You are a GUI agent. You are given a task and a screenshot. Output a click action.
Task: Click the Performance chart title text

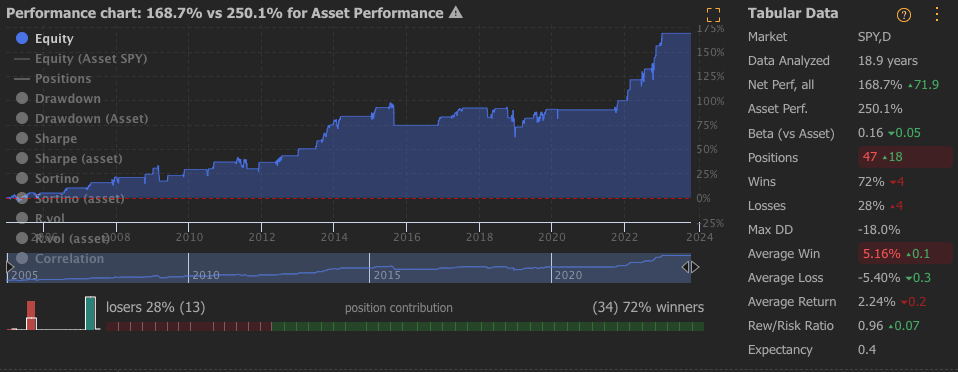[x=224, y=13]
